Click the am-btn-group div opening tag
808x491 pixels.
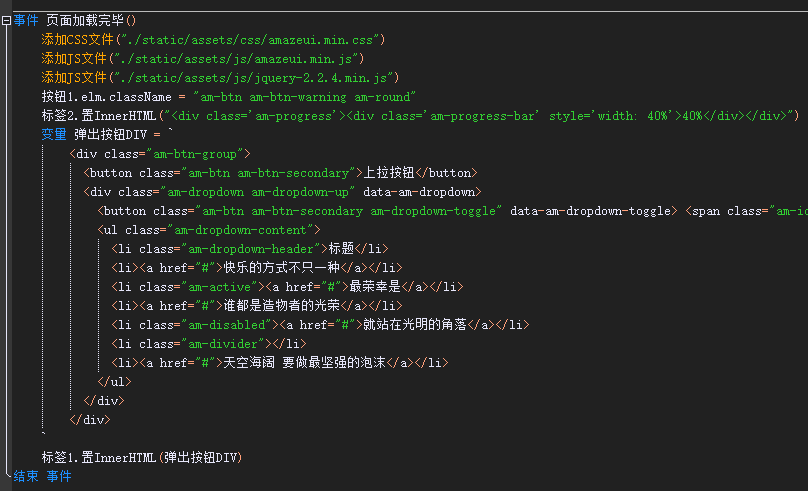click(160, 154)
